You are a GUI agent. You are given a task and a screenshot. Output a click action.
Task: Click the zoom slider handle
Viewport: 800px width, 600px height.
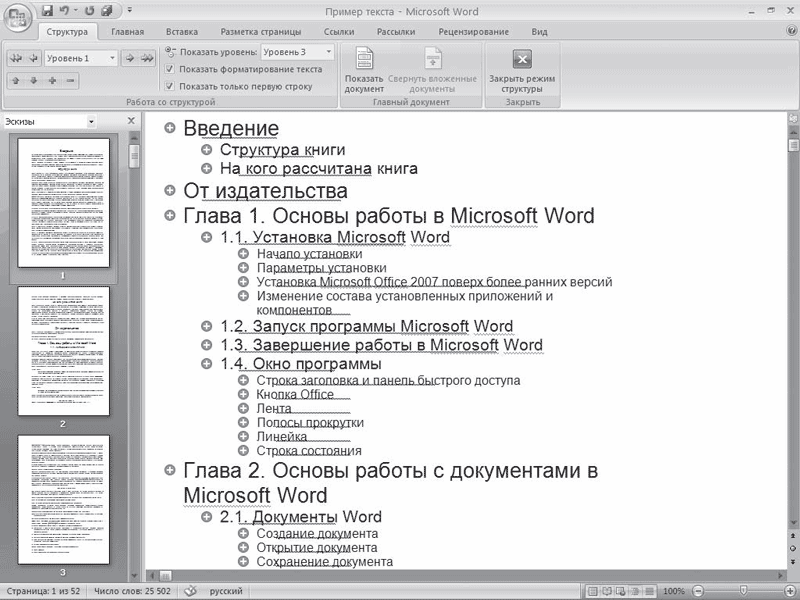(x=744, y=591)
